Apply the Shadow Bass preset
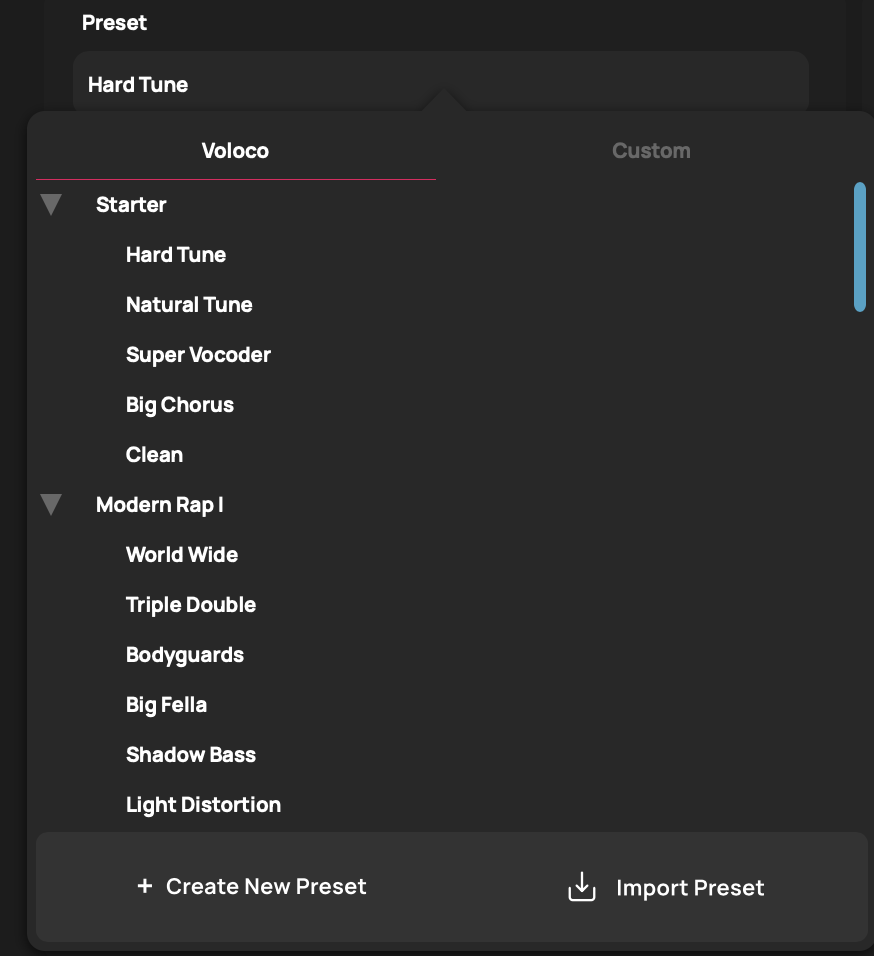Viewport: 874px width, 956px height. [191, 755]
